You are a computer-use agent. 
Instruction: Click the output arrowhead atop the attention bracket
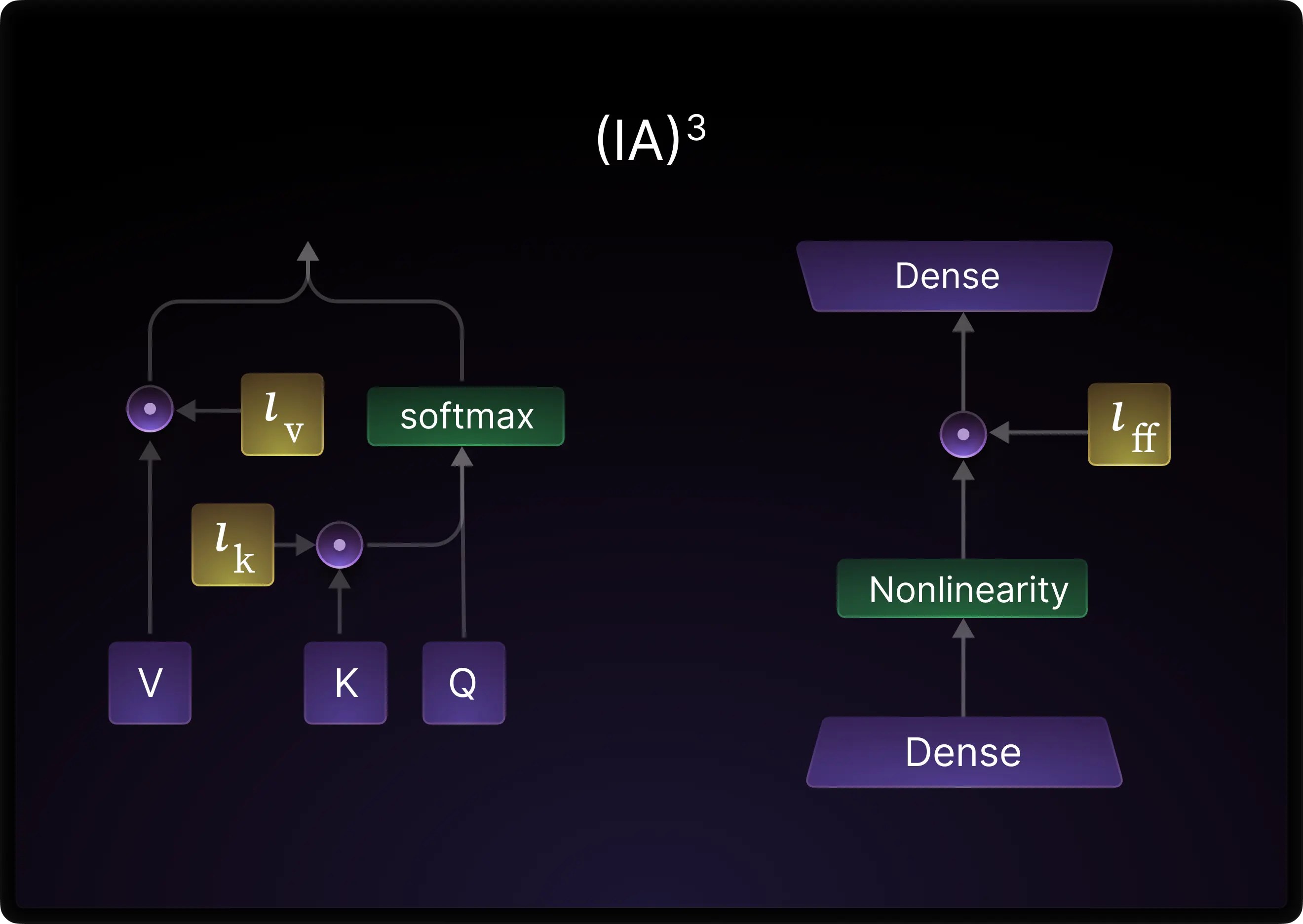coord(308,251)
